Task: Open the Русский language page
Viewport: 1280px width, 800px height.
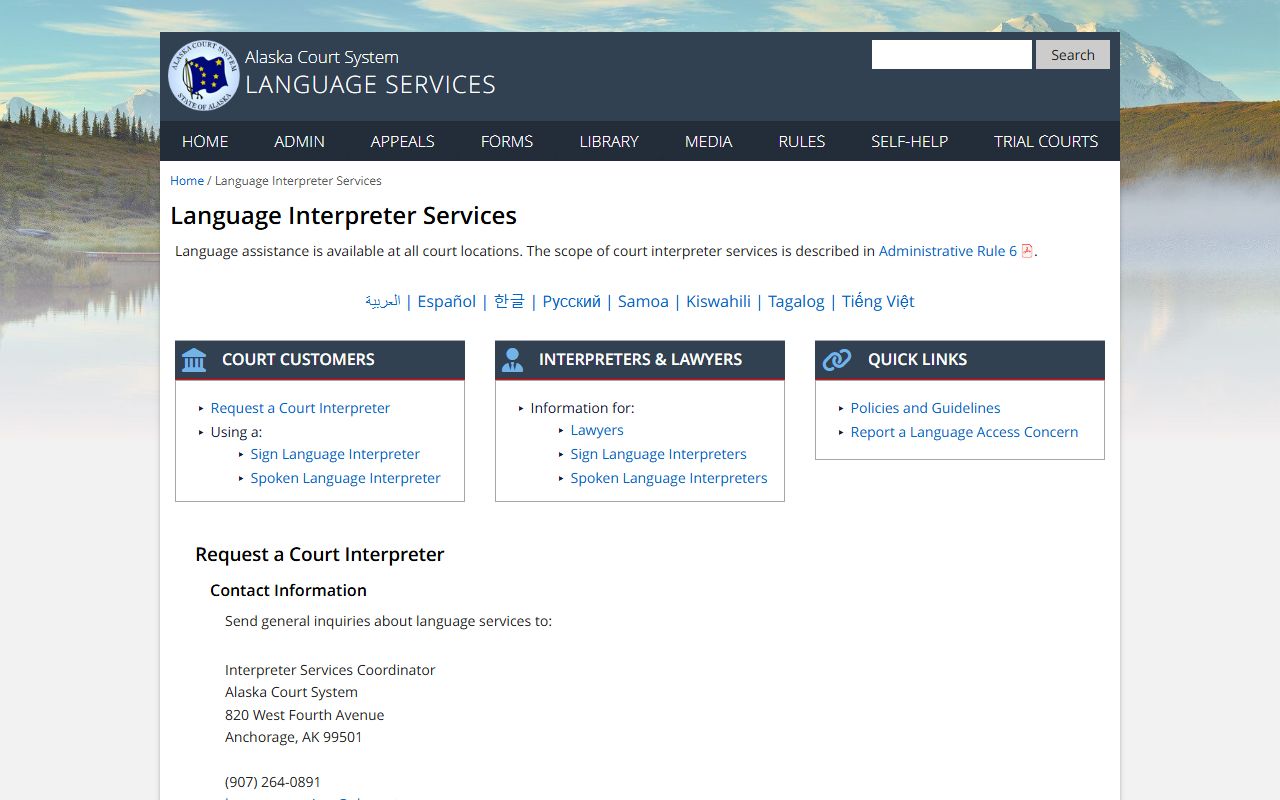Action: (x=572, y=301)
